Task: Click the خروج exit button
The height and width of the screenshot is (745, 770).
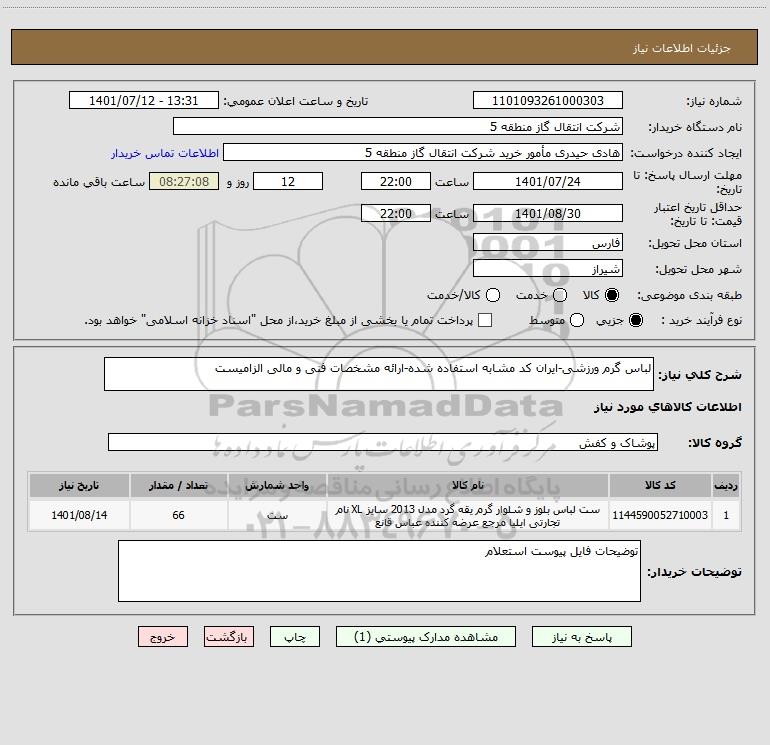Action: (x=163, y=637)
